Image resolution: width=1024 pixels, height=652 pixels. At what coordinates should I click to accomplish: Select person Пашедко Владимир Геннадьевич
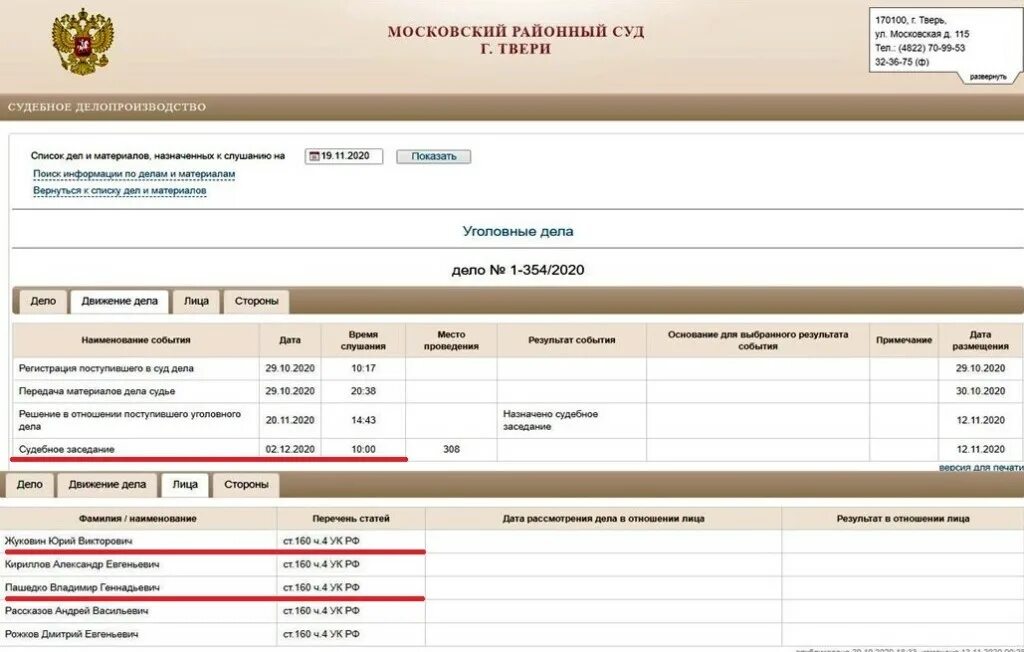coord(82,587)
